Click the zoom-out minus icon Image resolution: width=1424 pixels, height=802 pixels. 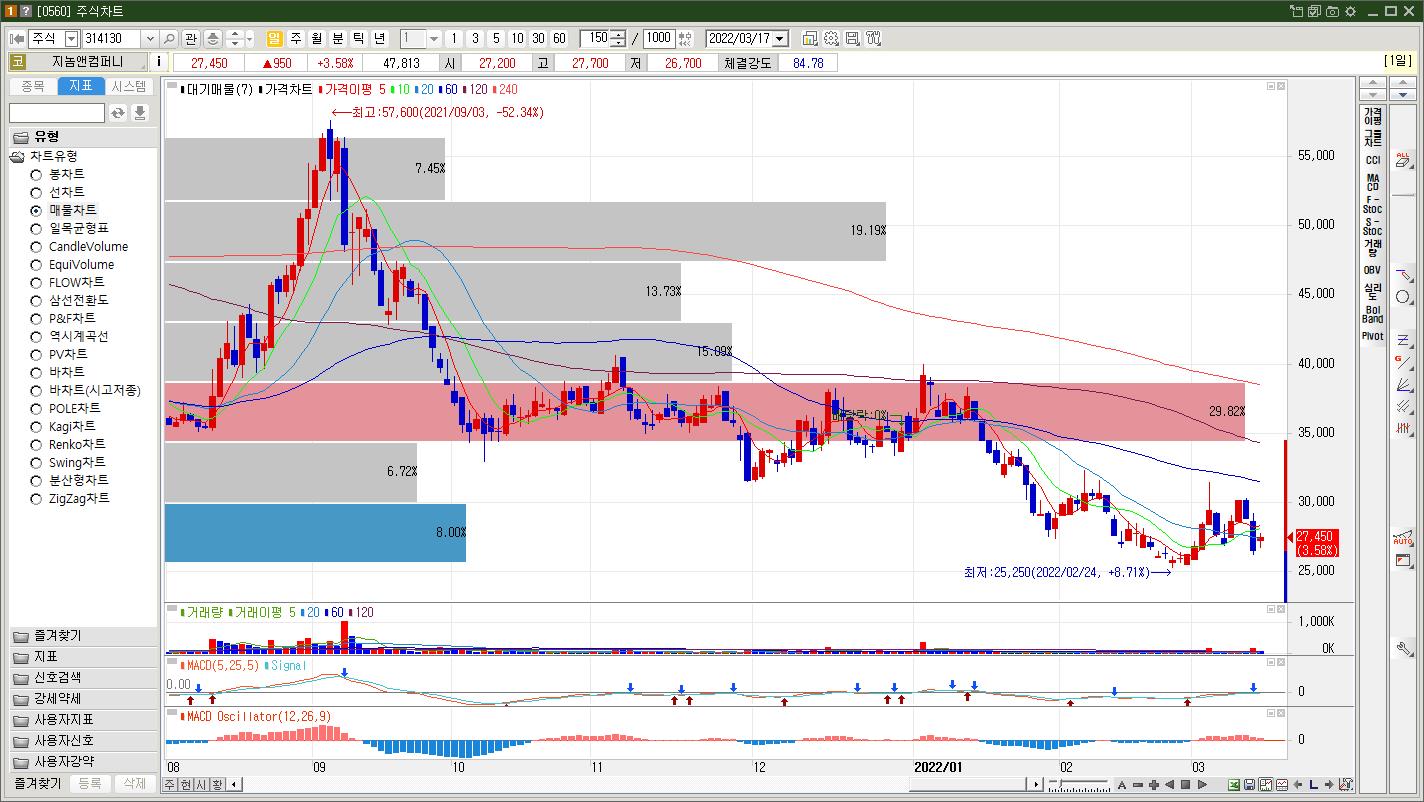tap(1138, 785)
